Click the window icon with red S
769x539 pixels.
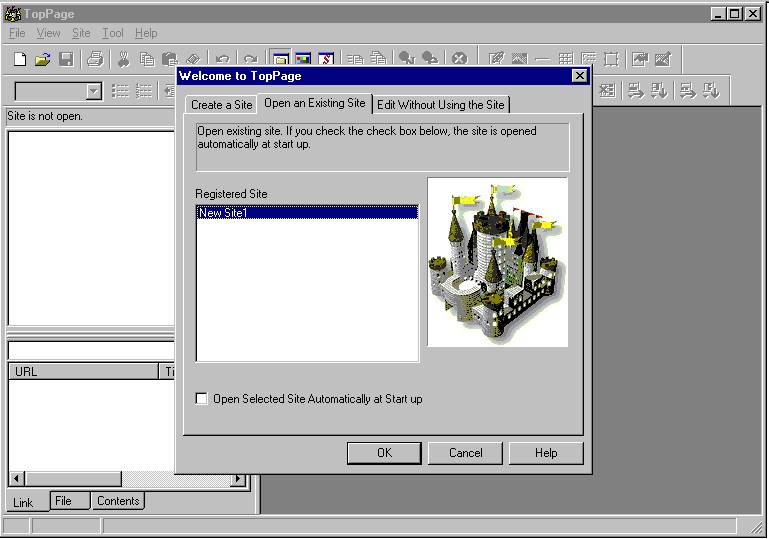pyautogui.click(x=326, y=58)
